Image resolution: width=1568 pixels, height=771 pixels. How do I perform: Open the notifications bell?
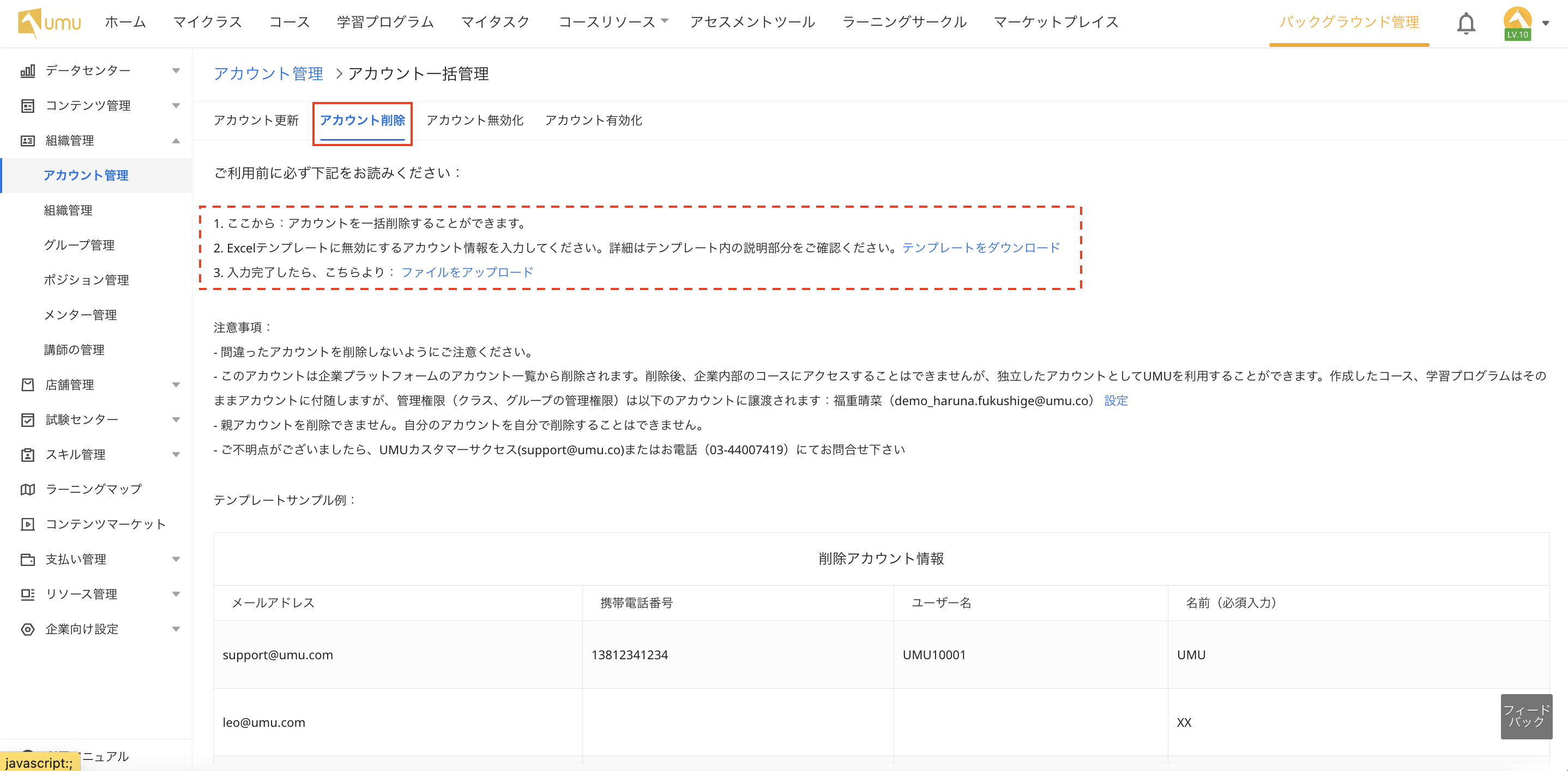click(x=1466, y=23)
